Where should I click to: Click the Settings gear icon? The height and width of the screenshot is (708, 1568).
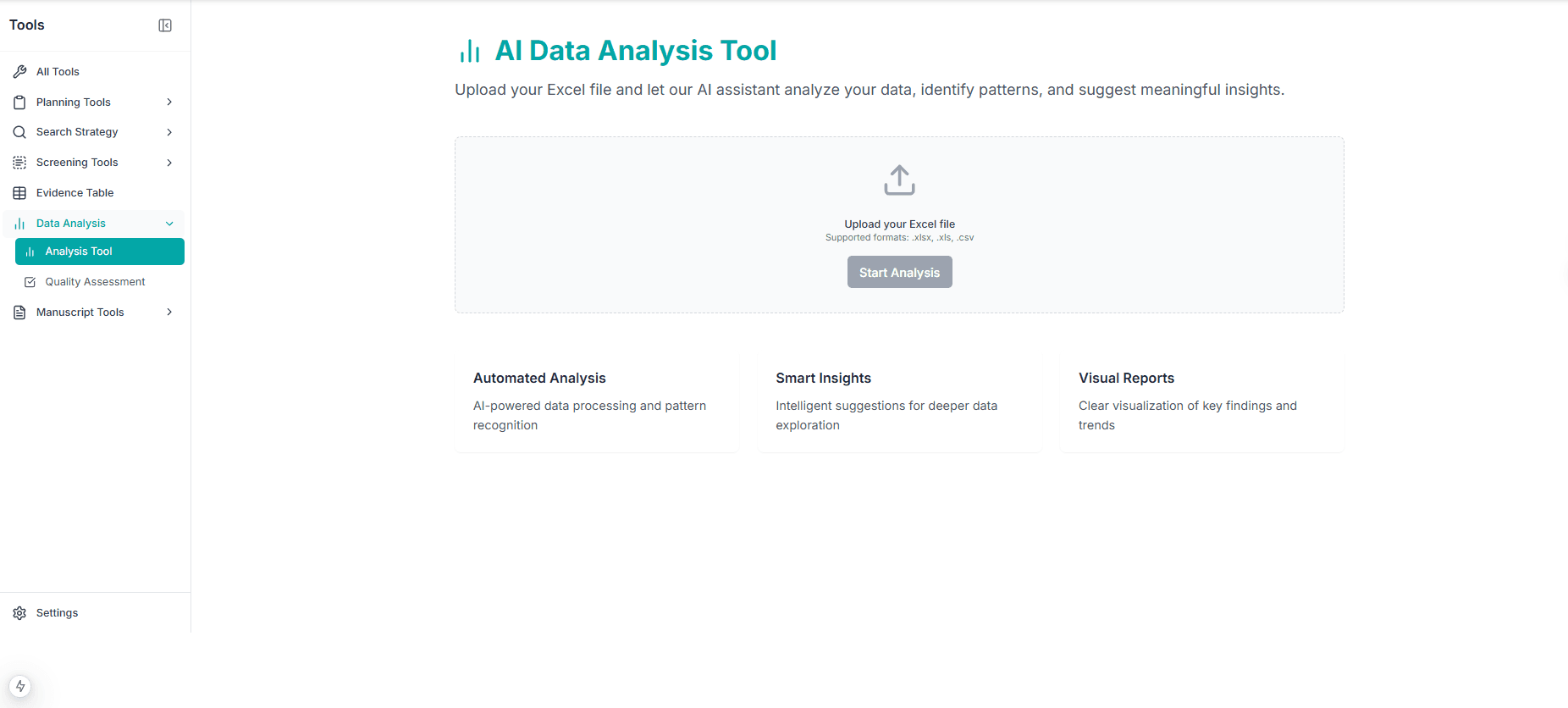[19, 613]
